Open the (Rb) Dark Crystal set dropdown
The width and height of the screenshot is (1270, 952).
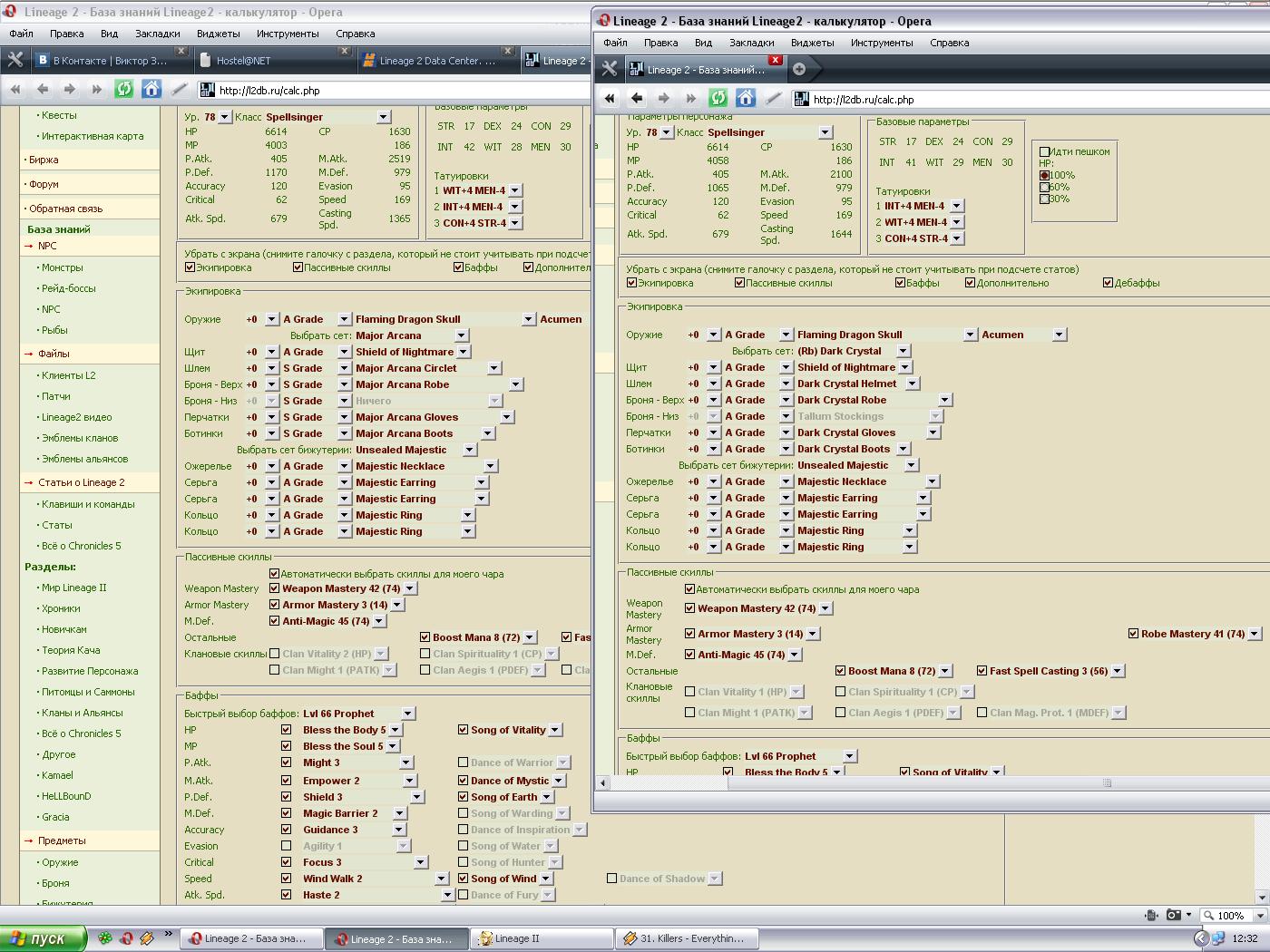[903, 351]
